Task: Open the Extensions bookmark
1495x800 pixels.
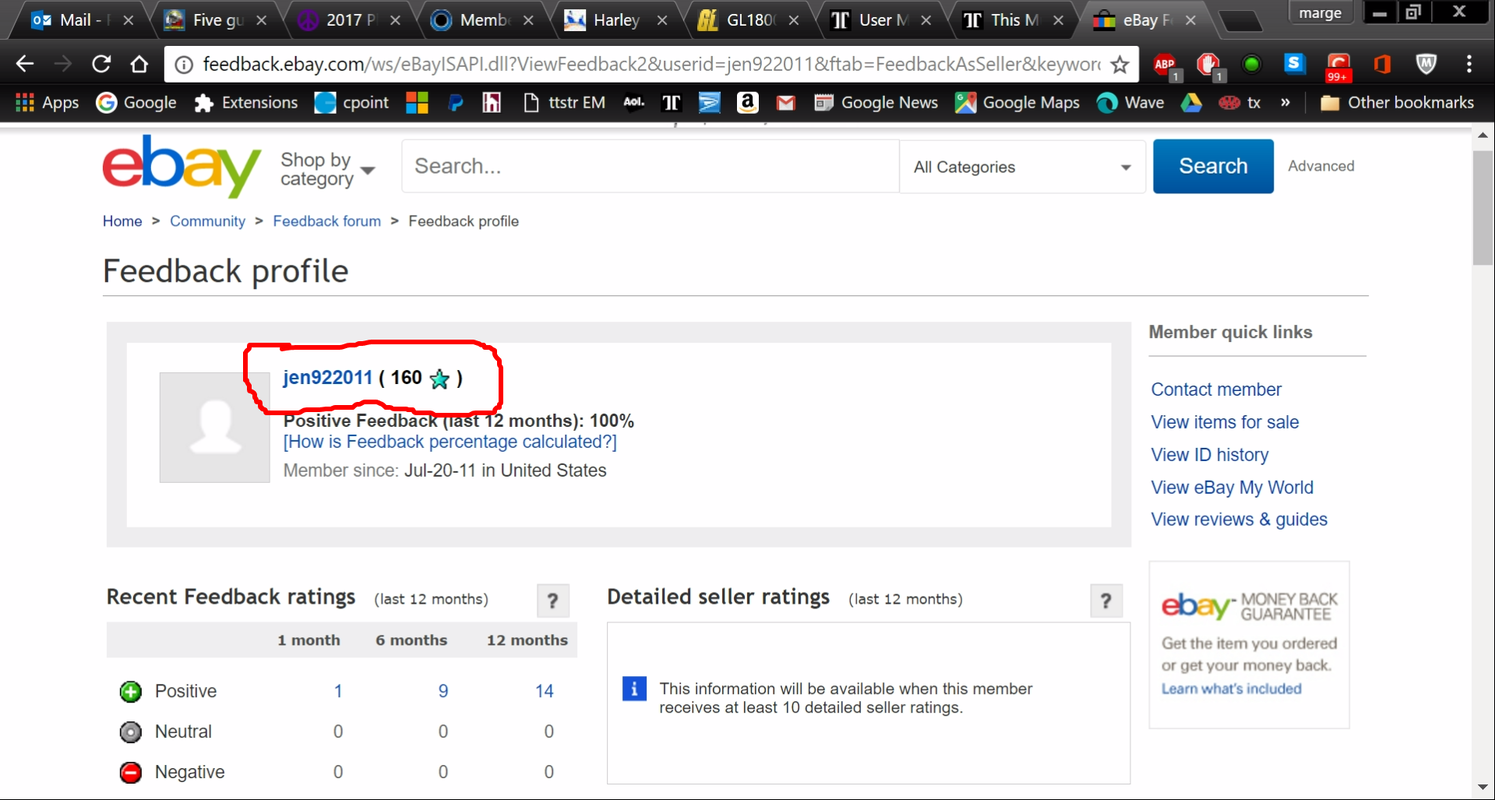Action: tap(247, 102)
